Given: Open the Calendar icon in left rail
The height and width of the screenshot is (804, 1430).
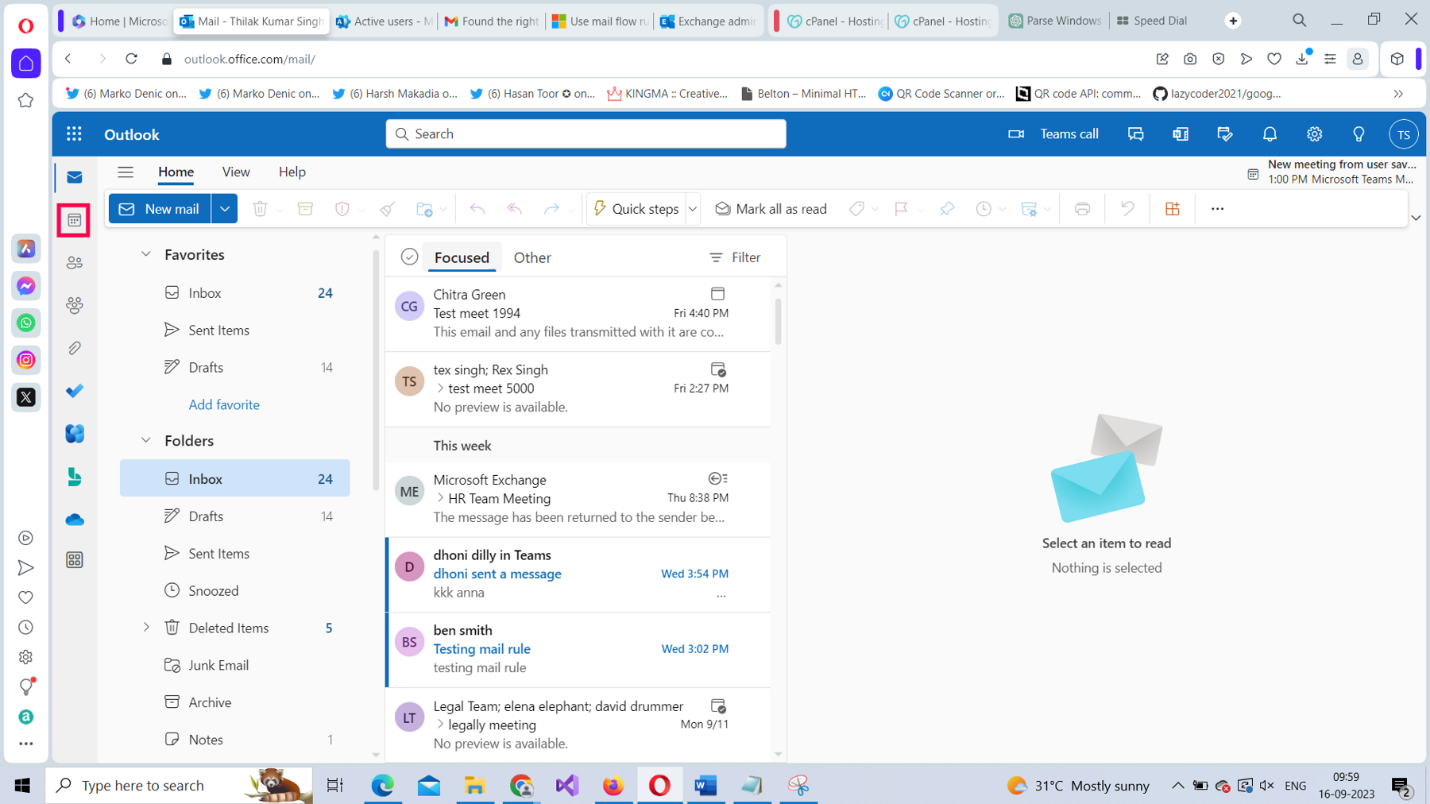Looking at the screenshot, I should [x=74, y=220].
